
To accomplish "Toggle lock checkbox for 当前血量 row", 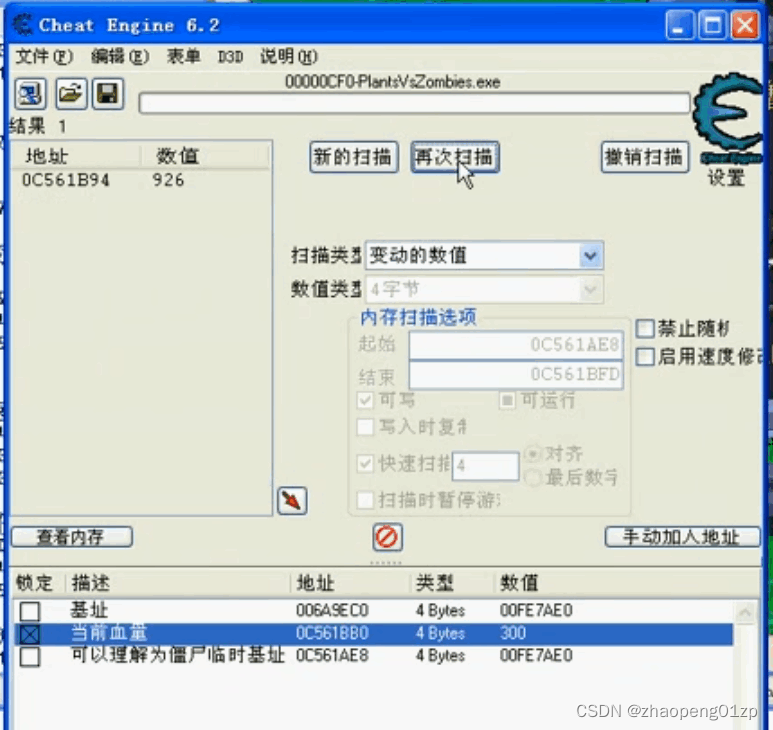I will pyautogui.click(x=30, y=634).
